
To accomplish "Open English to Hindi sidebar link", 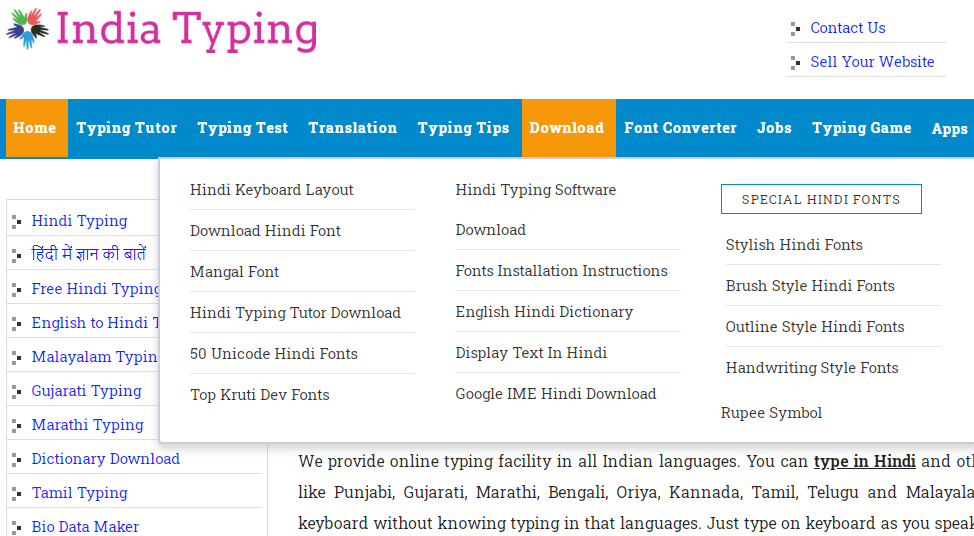I will coord(96,323).
